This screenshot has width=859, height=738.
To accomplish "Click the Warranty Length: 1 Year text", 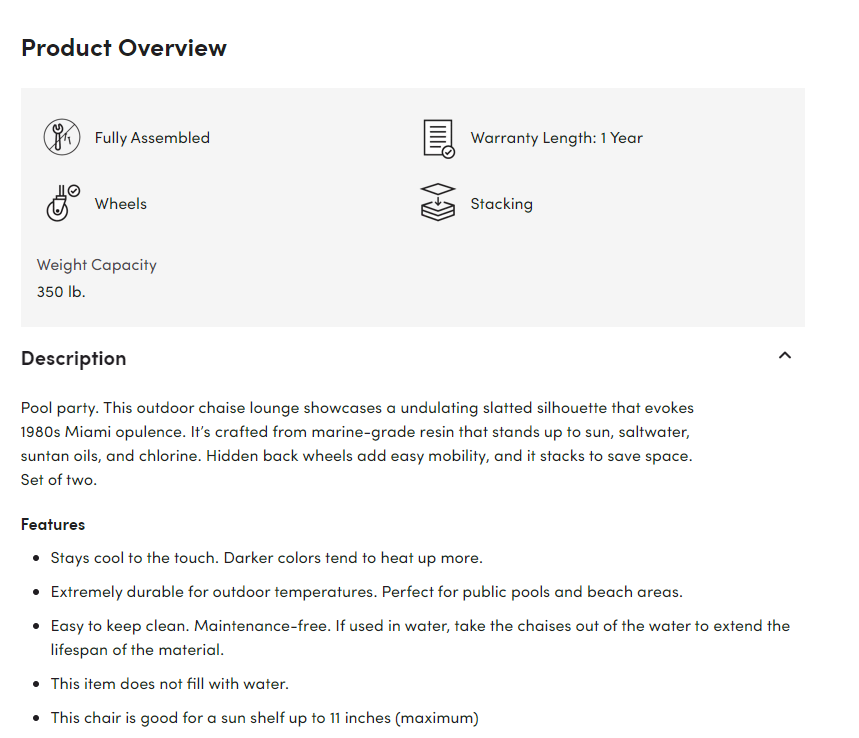I will (x=556, y=138).
